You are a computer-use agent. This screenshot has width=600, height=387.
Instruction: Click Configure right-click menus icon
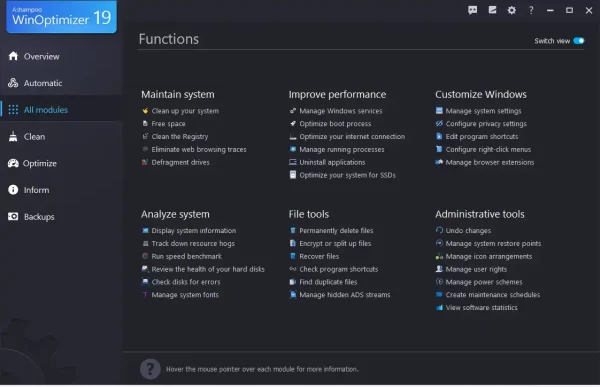pos(439,149)
